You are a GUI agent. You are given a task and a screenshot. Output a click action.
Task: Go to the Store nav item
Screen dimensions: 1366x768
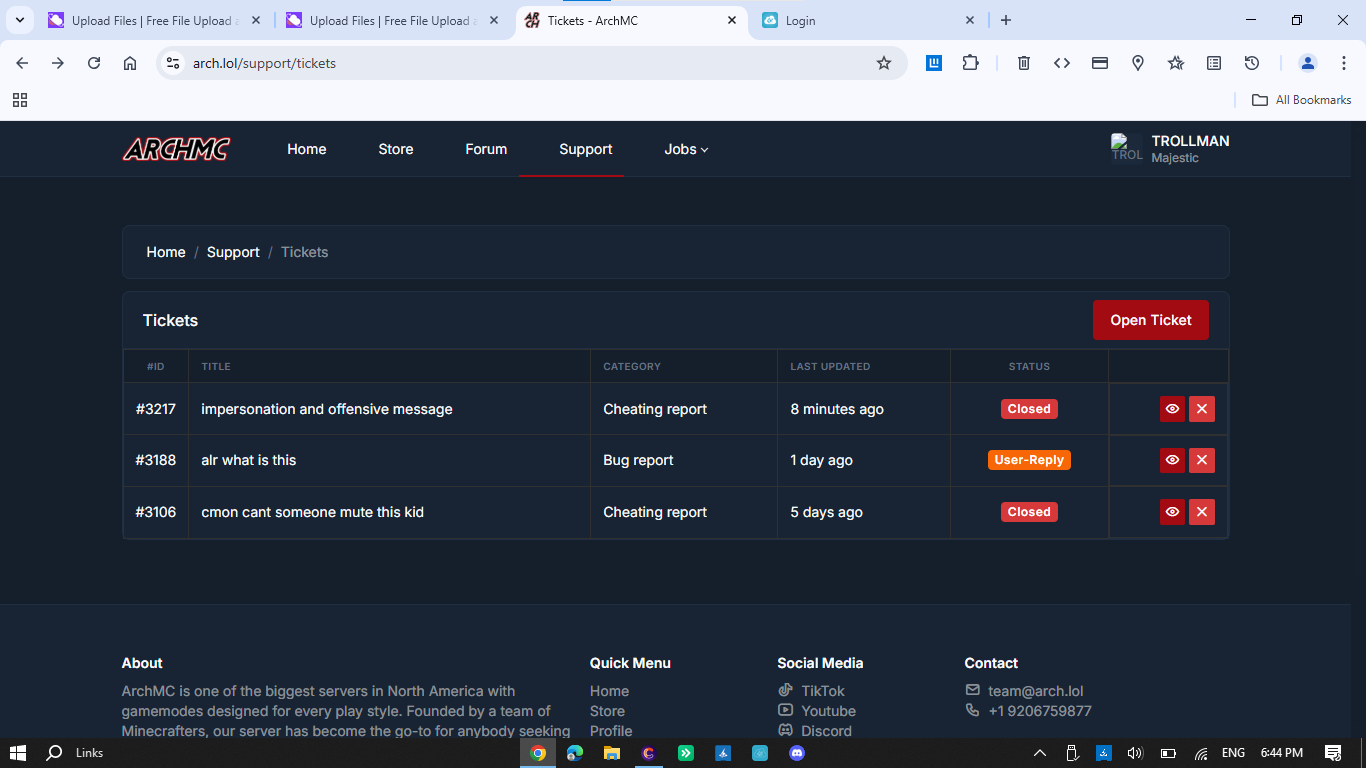pyautogui.click(x=396, y=149)
